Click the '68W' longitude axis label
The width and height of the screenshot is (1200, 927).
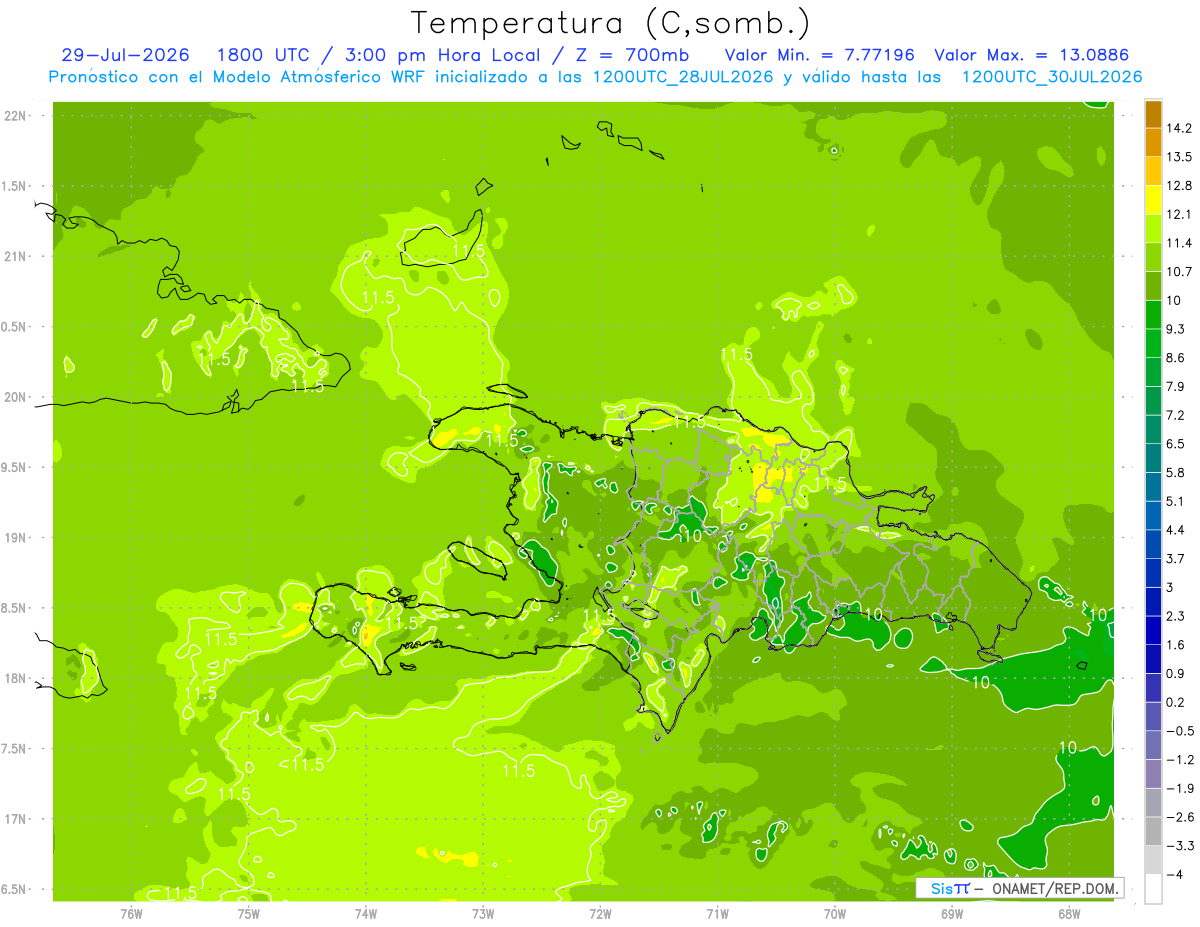pyautogui.click(x=1069, y=913)
